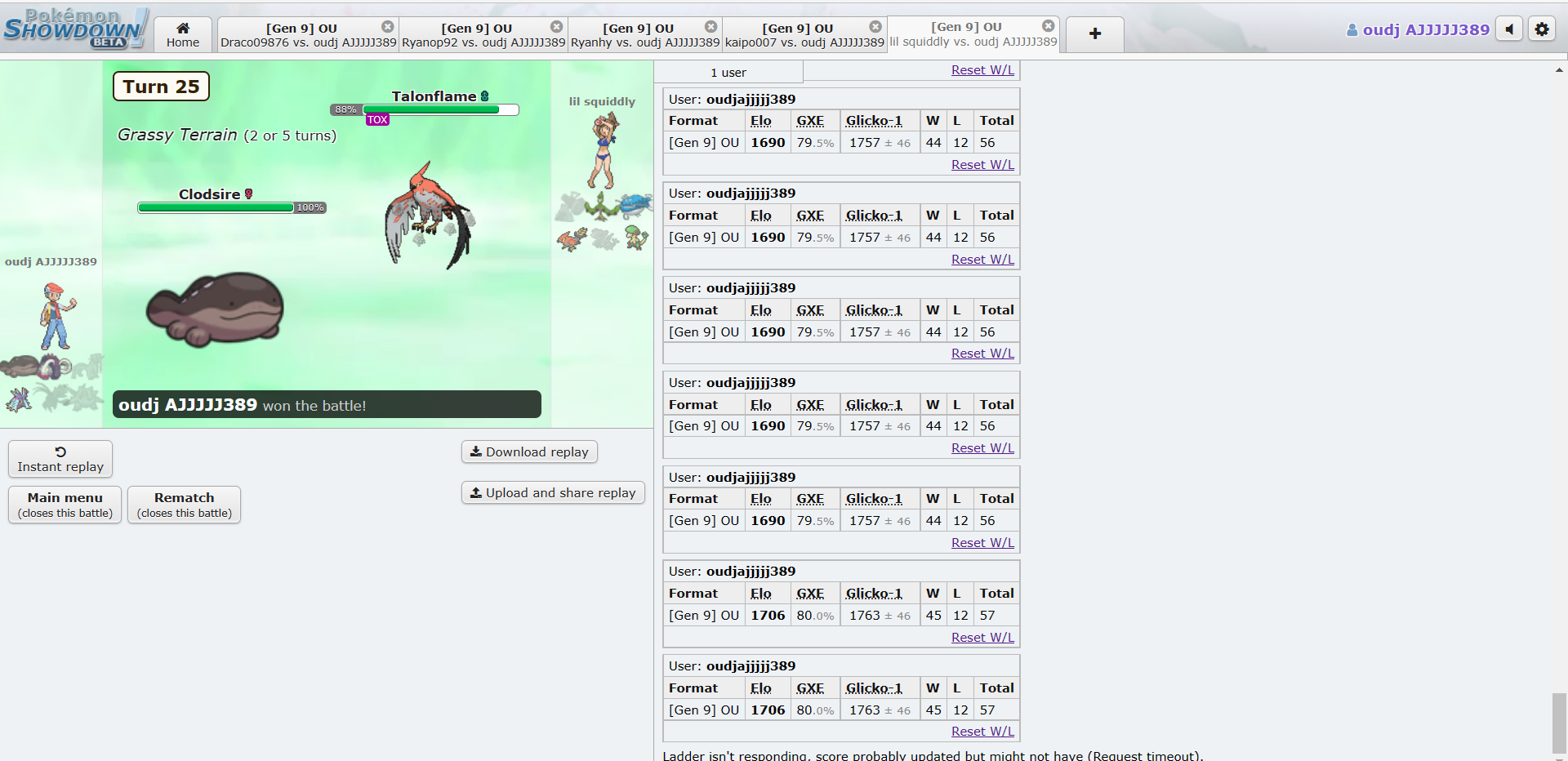The width and height of the screenshot is (1568, 761).
Task: Click Instant replay button
Action: 60,459
